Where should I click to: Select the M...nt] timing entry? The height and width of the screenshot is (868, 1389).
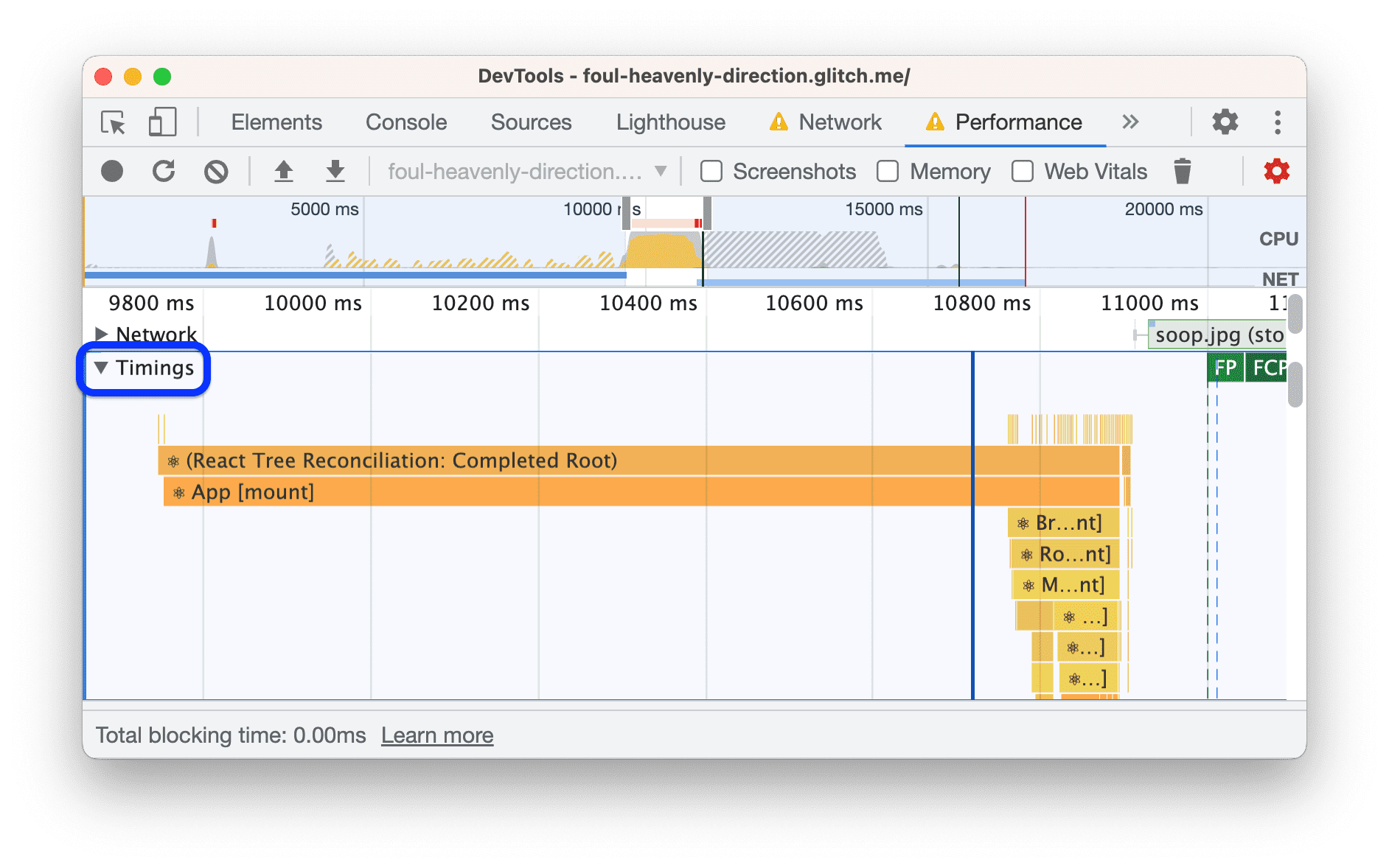coord(1065,585)
